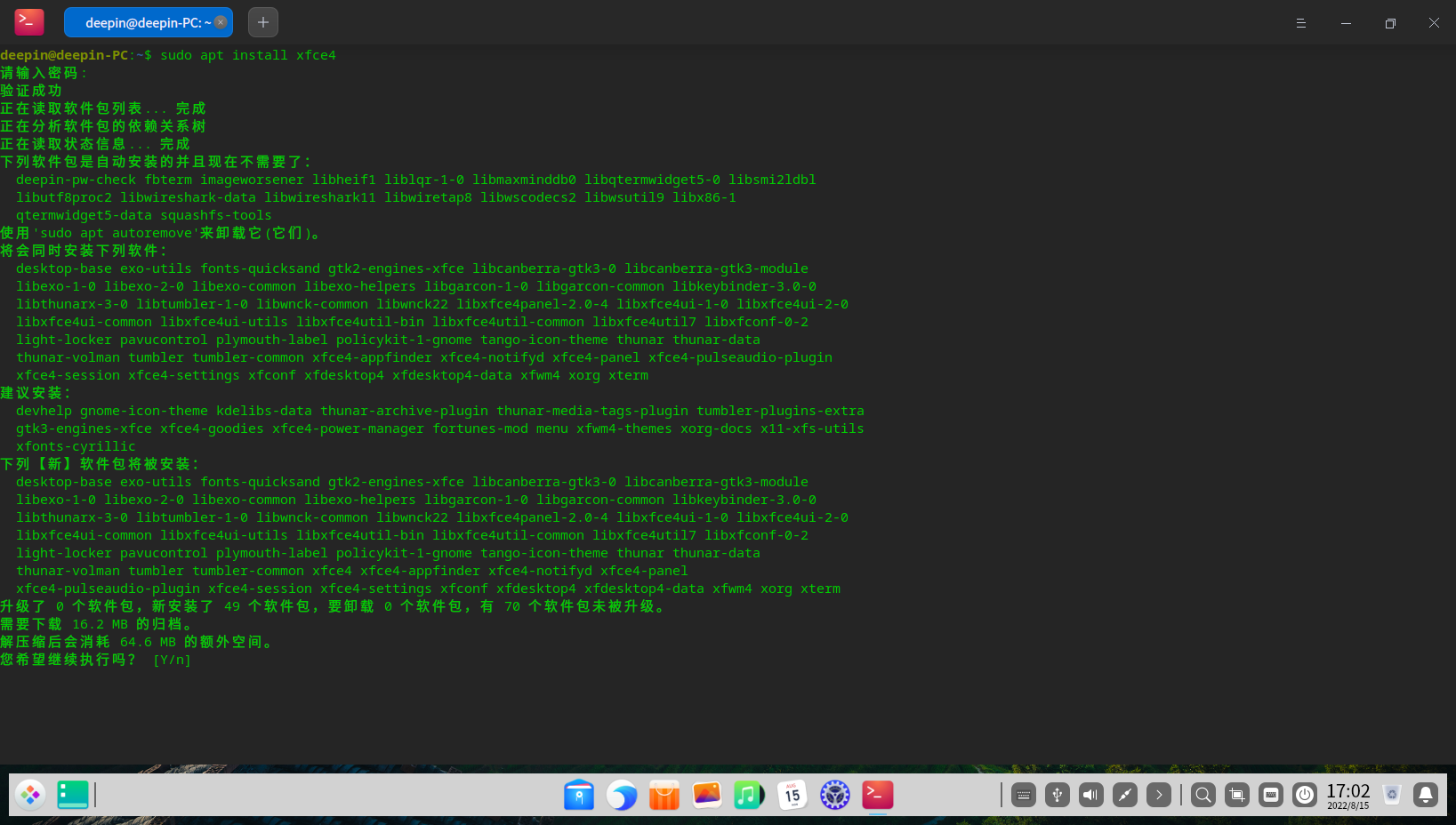
Task: Open the search tool in the dock
Action: (1203, 795)
